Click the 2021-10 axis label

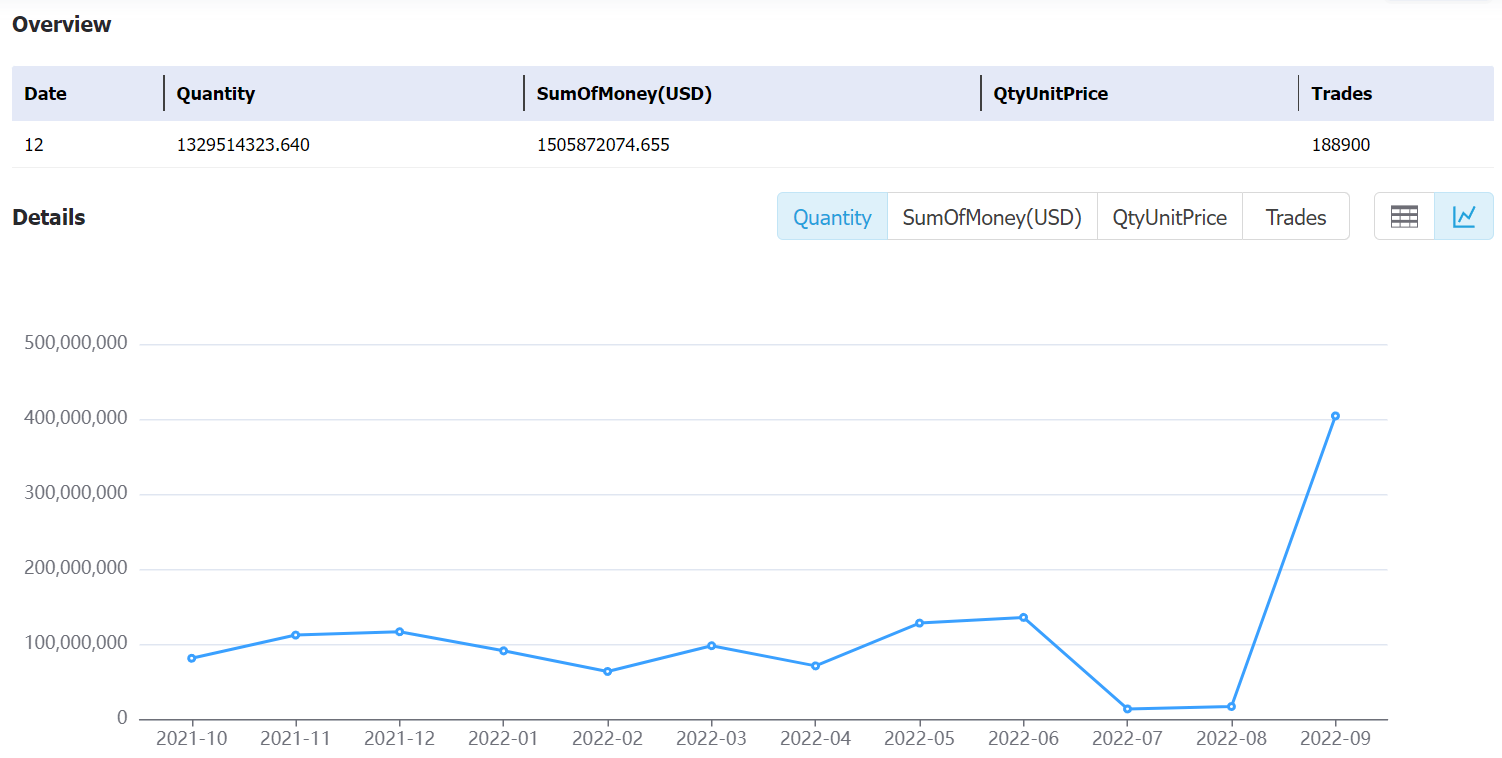click(x=191, y=738)
